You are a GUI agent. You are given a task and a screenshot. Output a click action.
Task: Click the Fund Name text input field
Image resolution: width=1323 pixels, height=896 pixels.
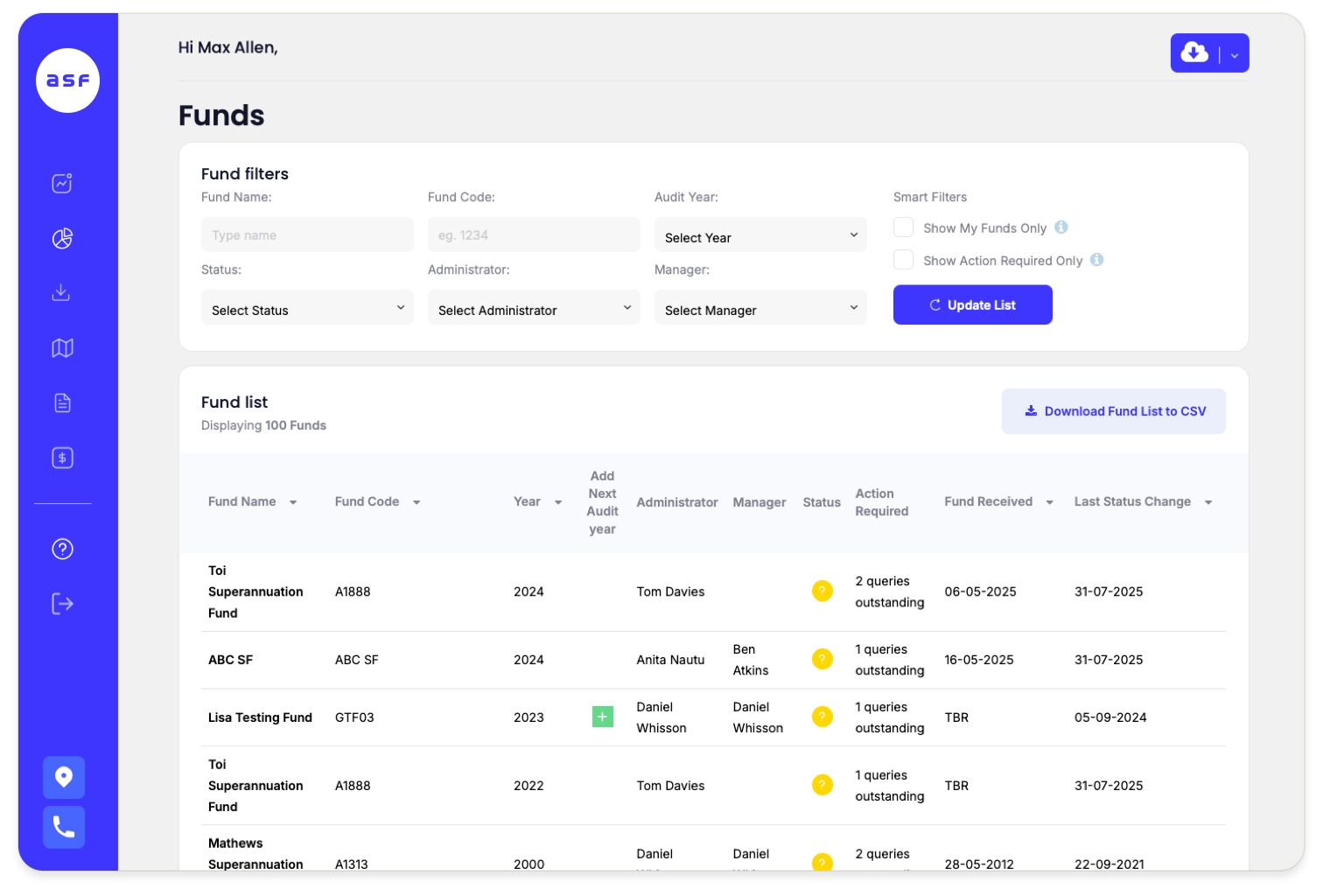(x=307, y=234)
